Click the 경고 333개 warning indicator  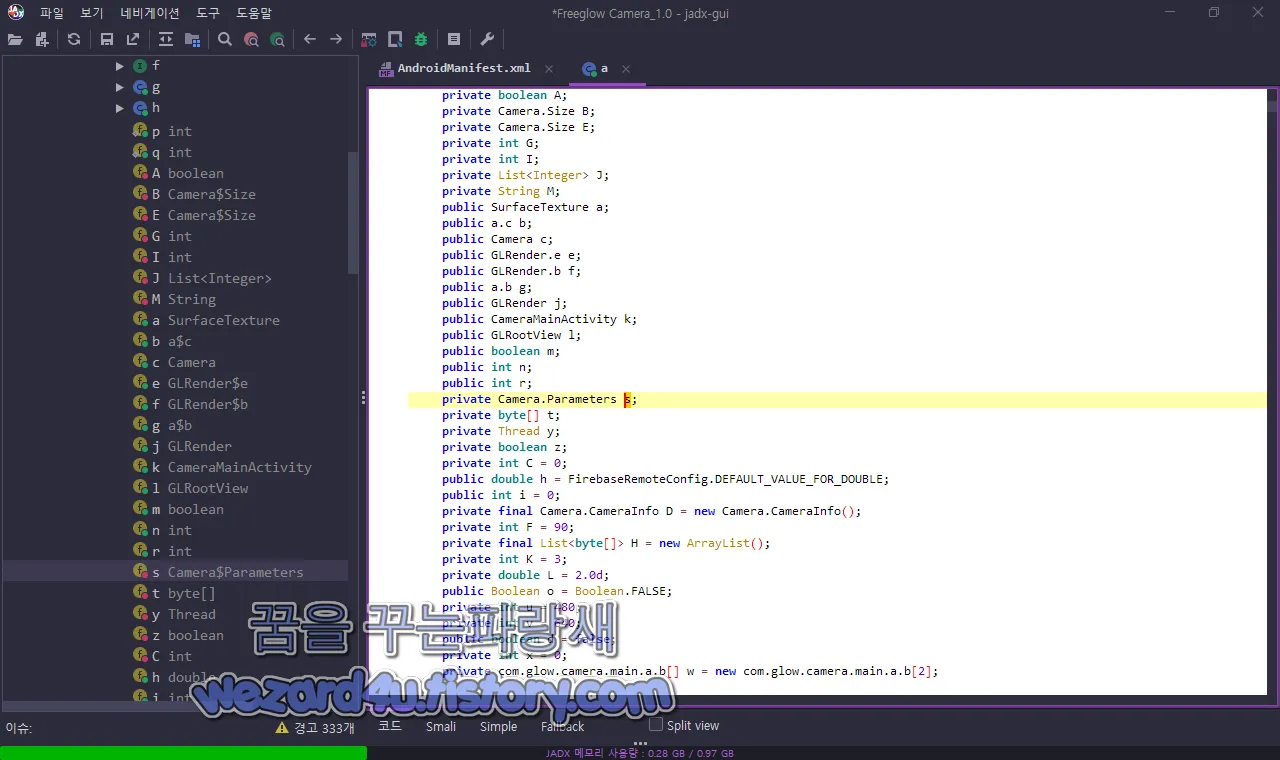[x=315, y=728]
